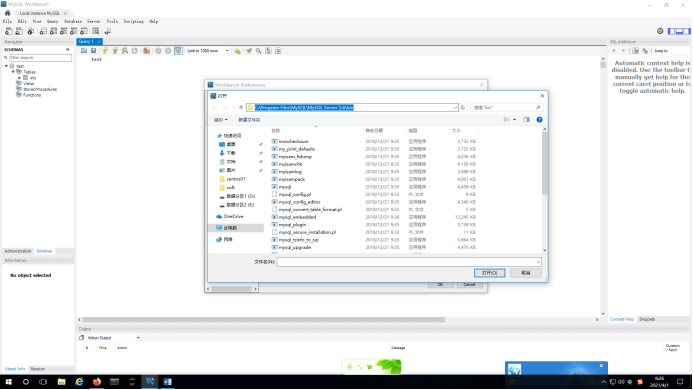Toggle stop-on-error script execution icon

(146, 51)
